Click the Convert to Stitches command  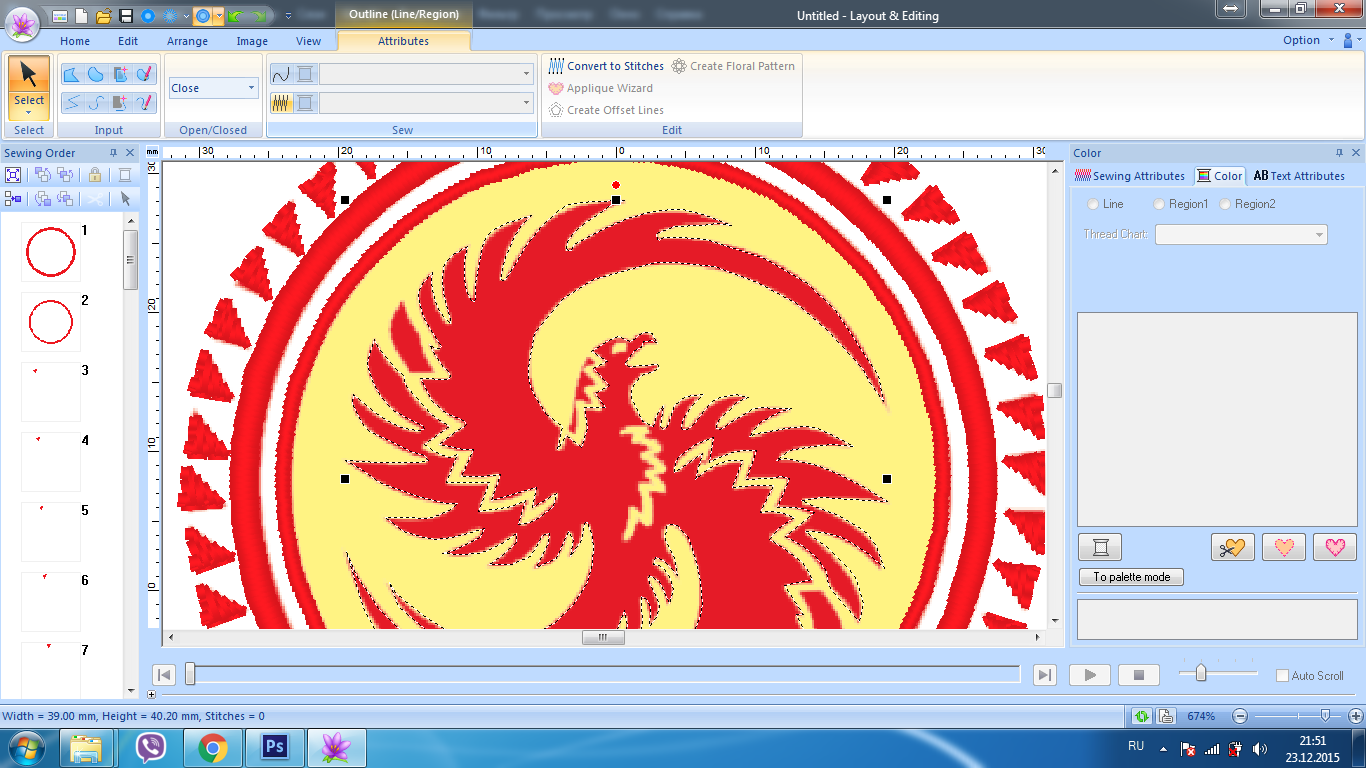(606, 66)
